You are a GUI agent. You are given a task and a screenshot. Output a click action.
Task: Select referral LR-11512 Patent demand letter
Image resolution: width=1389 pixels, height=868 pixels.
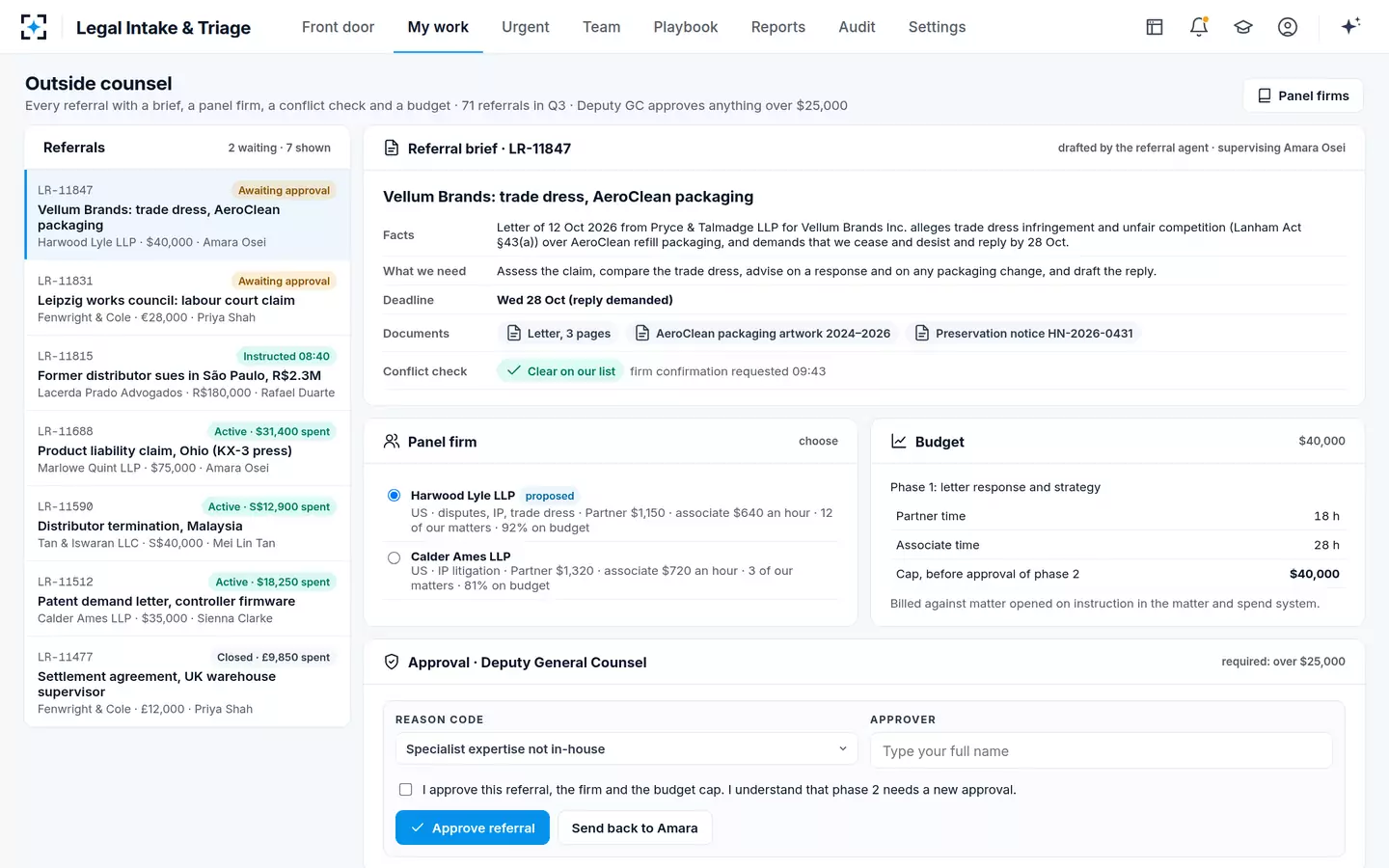coord(187,599)
